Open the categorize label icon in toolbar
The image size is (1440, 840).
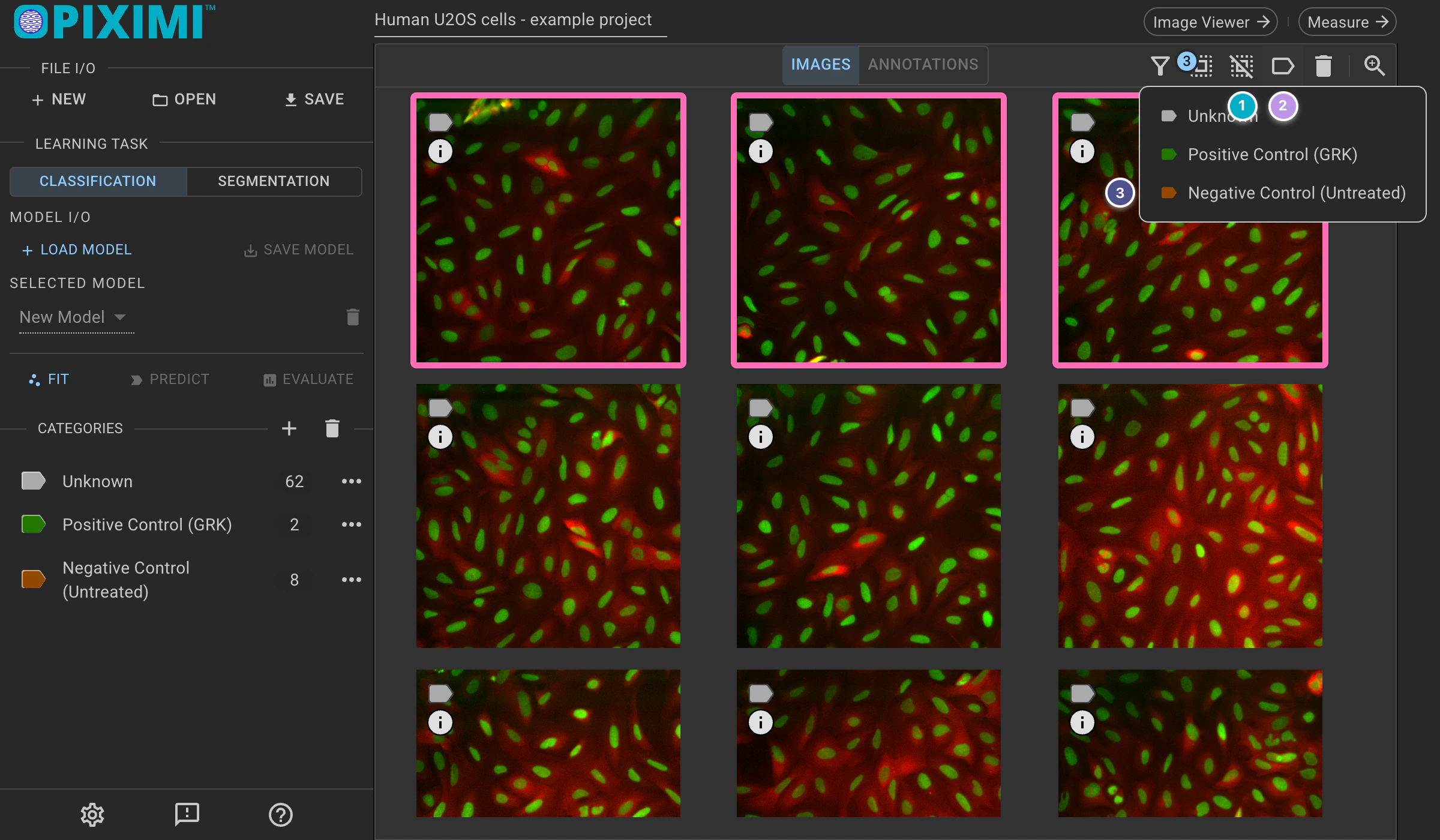(x=1283, y=66)
